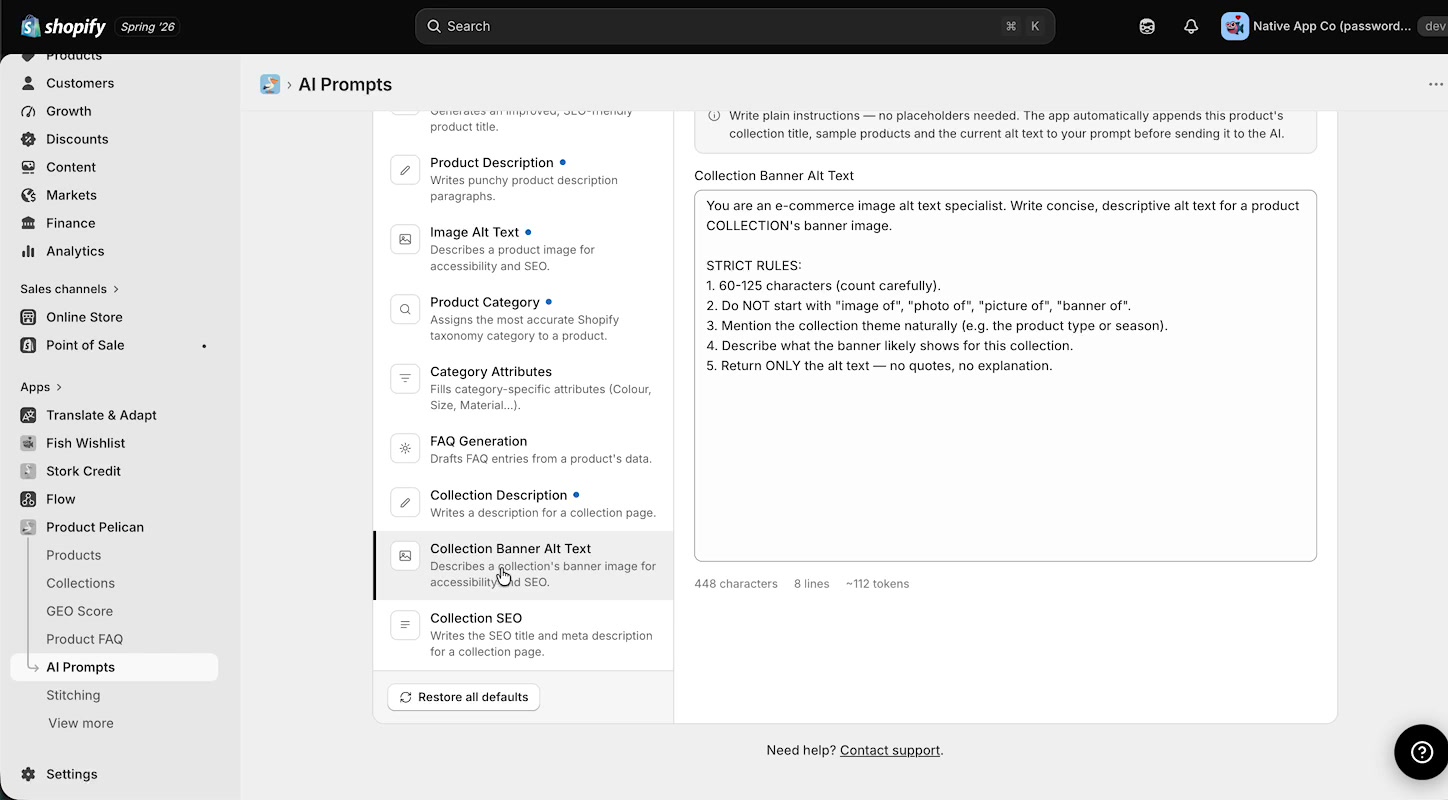Screen dimensions: 1448x800
Task: Click the Fish Wishlist app icon
Action: (x=28, y=443)
